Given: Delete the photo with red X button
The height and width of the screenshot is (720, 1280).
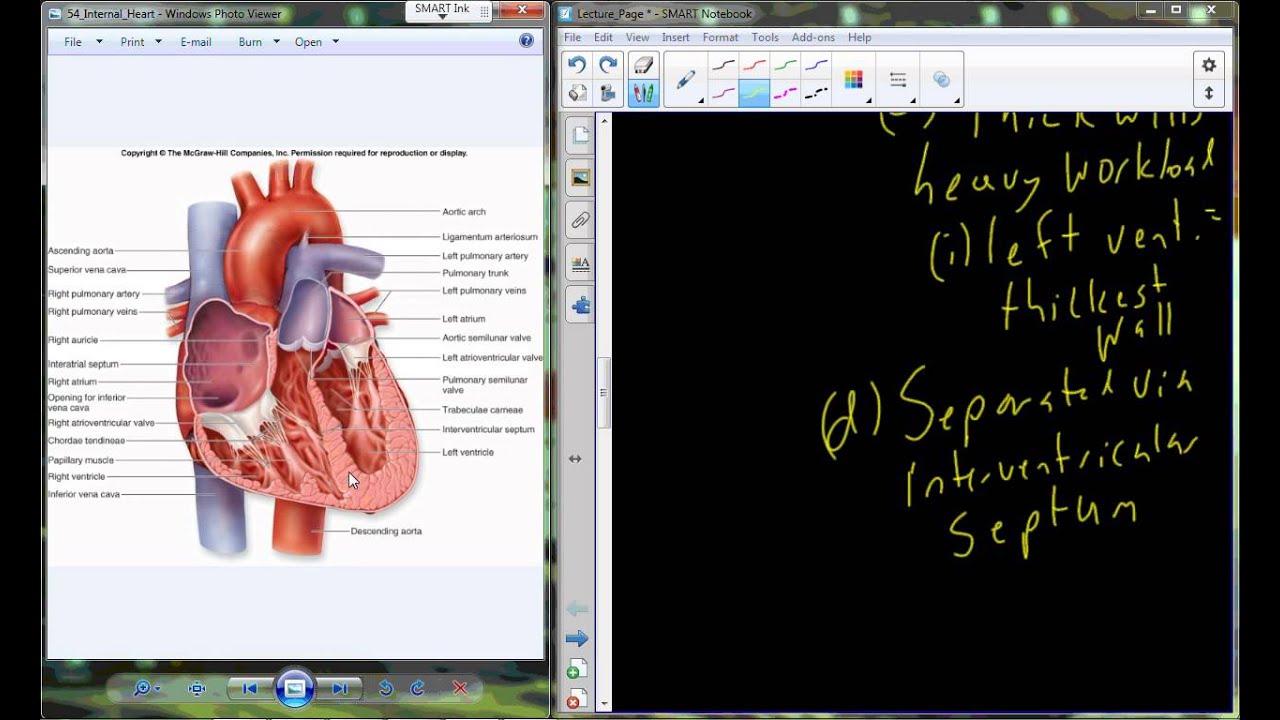Looking at the screenshot, I should (460, 688).
